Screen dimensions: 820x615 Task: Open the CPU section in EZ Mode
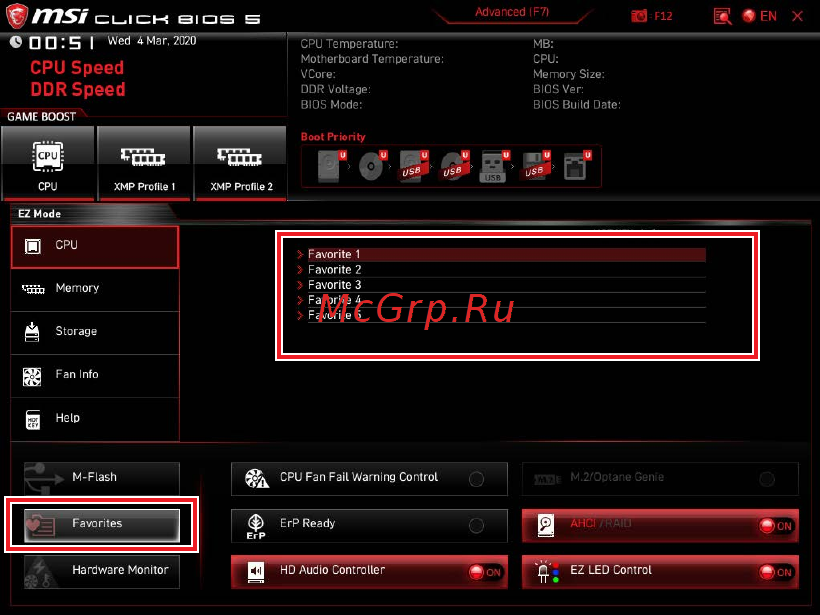[x=95, y=247]
